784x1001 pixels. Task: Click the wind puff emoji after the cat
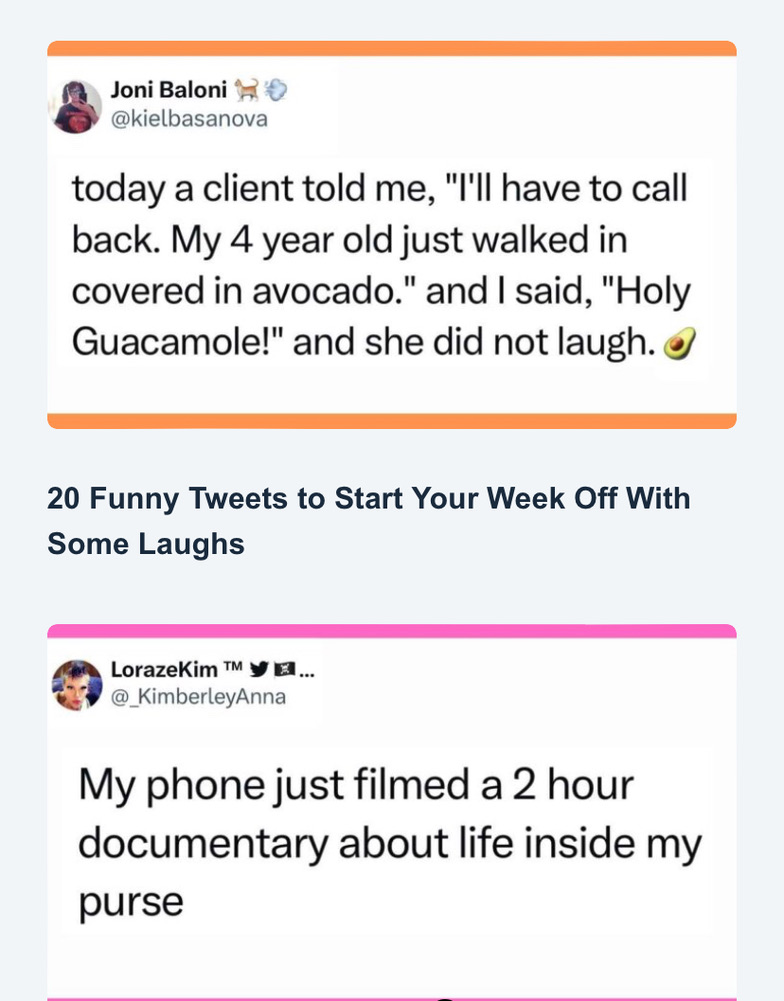tap(275, 92)
